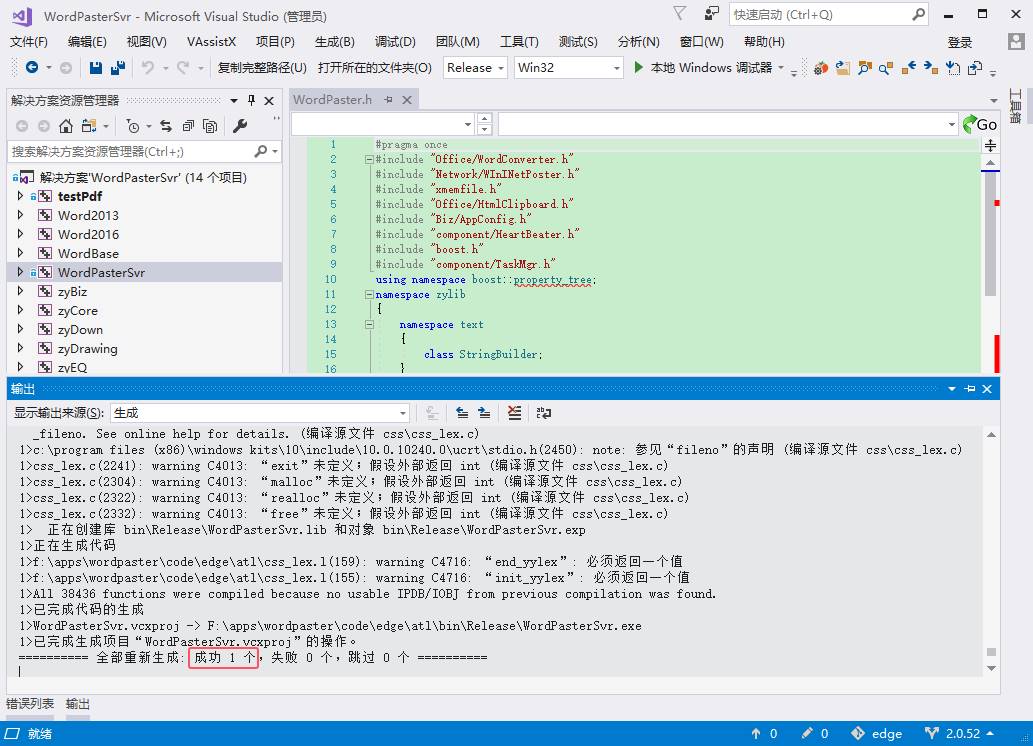Screen dimensions: 1033x746
Task: Toggle auto-hide pin of Solution Explorer panel
Action: pos(252,100)
